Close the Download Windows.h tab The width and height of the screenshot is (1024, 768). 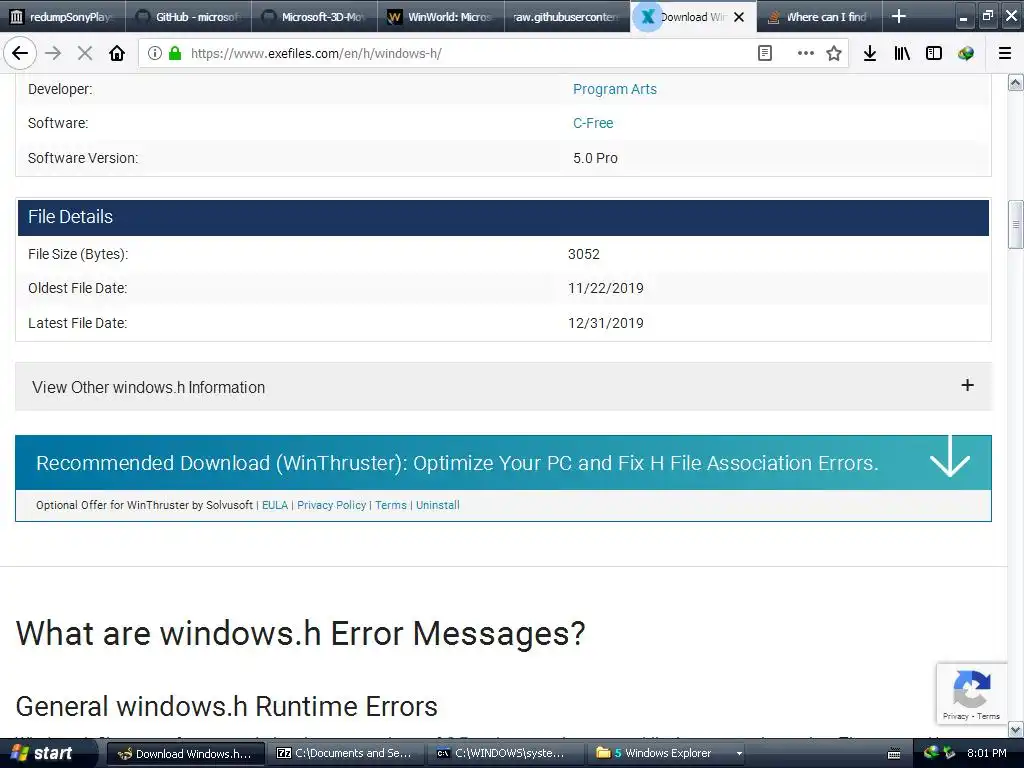[x=739, y=17]
